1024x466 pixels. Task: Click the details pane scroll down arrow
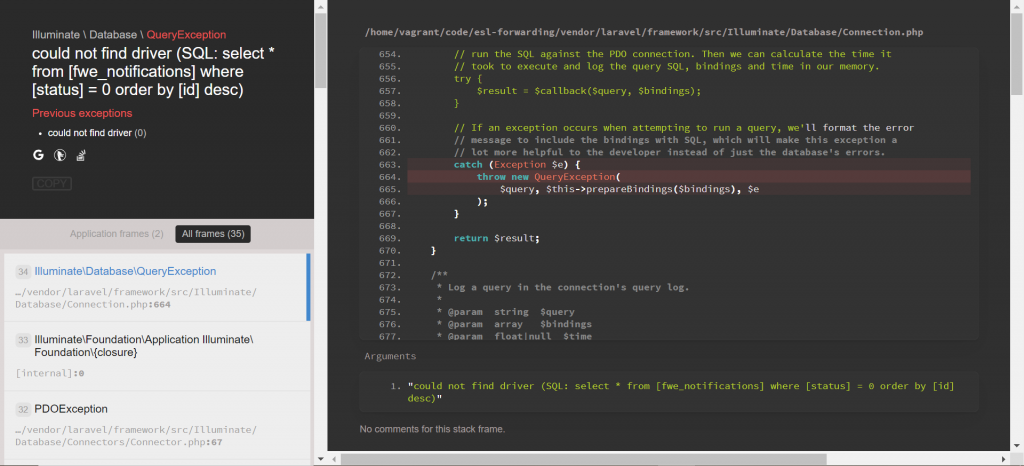point(1017,445)
